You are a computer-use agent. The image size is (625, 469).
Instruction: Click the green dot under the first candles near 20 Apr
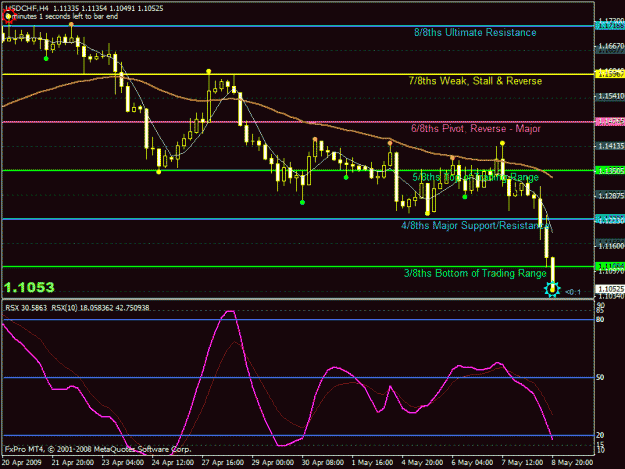46,59
